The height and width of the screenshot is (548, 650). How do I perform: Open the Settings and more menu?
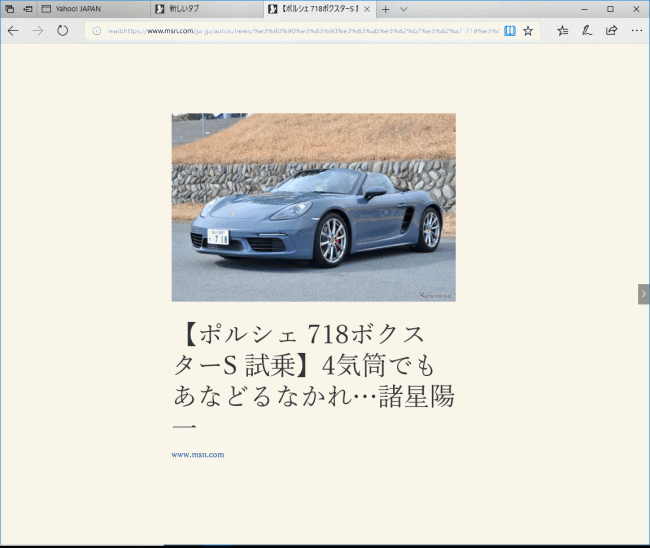[x=637, y=31]
